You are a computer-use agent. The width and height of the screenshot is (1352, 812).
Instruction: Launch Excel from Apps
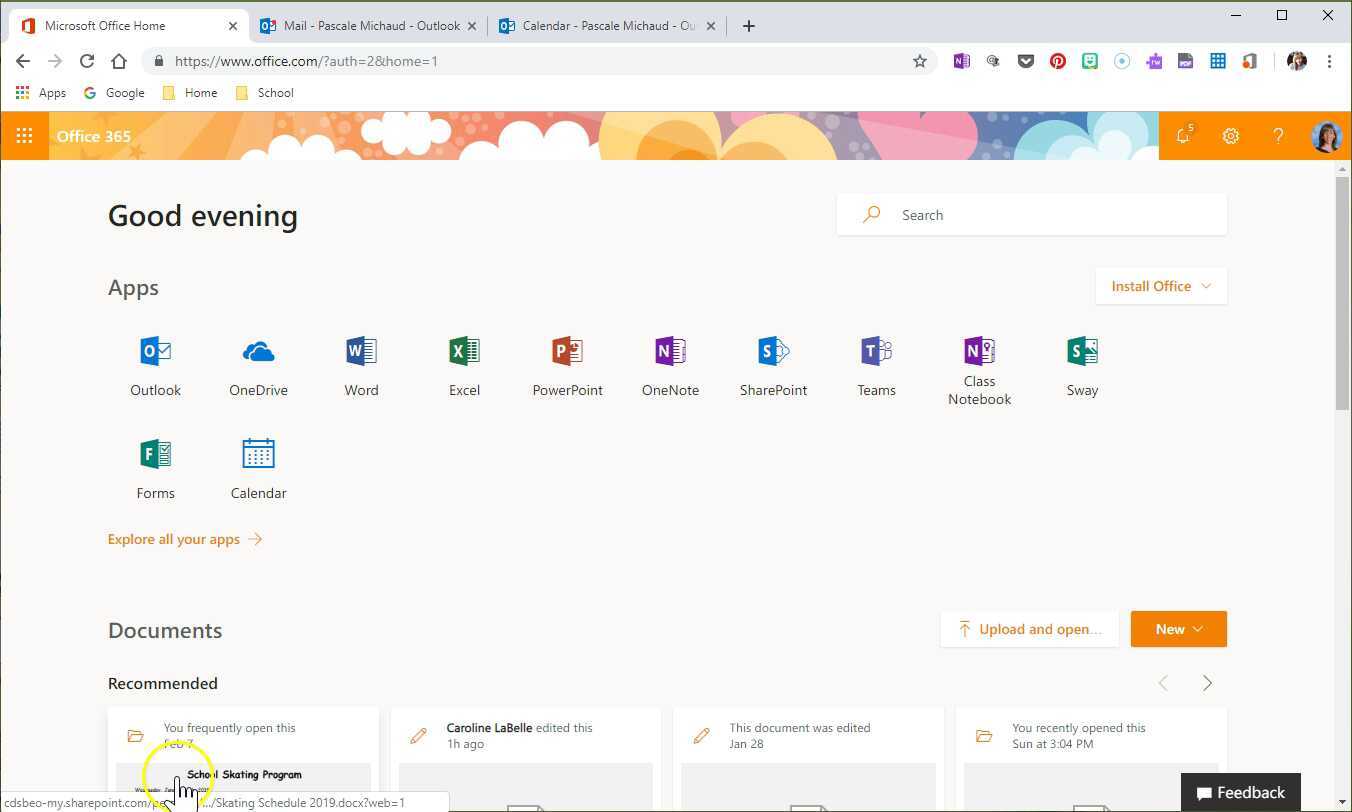coord(464,367)
